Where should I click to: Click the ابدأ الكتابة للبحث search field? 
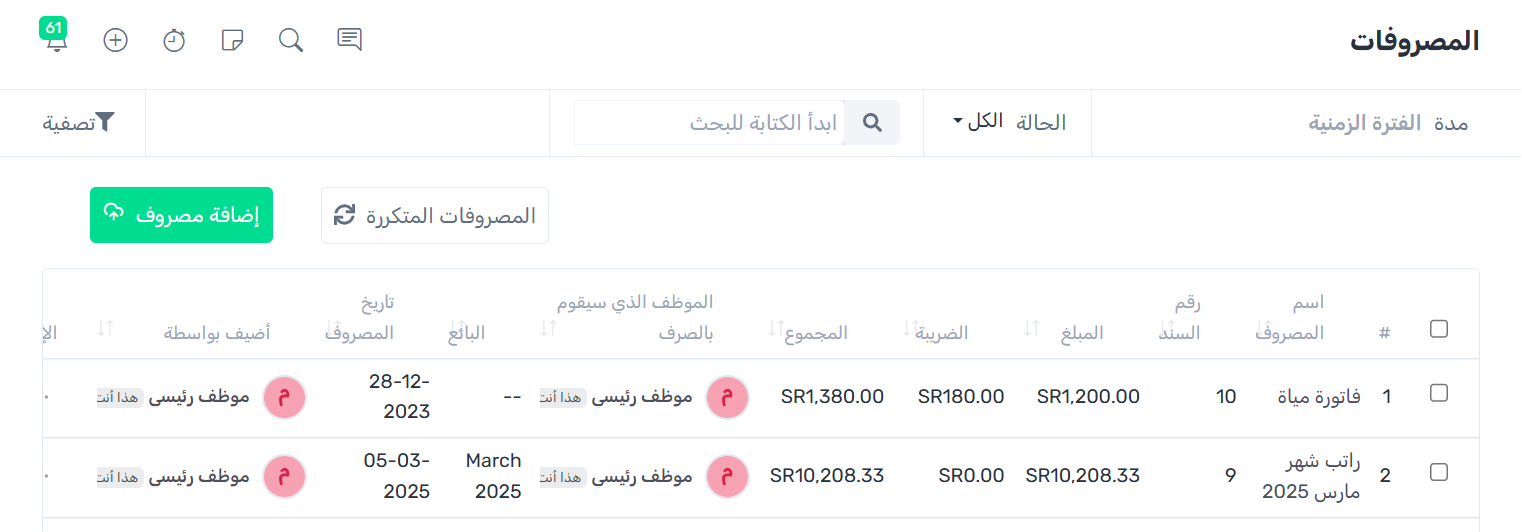(710, 123)
